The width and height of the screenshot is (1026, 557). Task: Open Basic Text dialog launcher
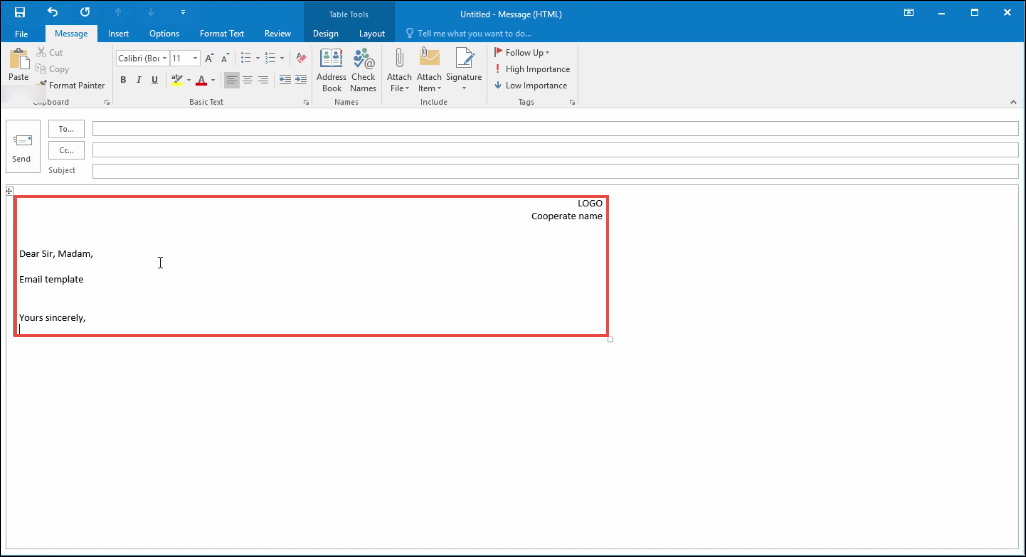(306, 103)
